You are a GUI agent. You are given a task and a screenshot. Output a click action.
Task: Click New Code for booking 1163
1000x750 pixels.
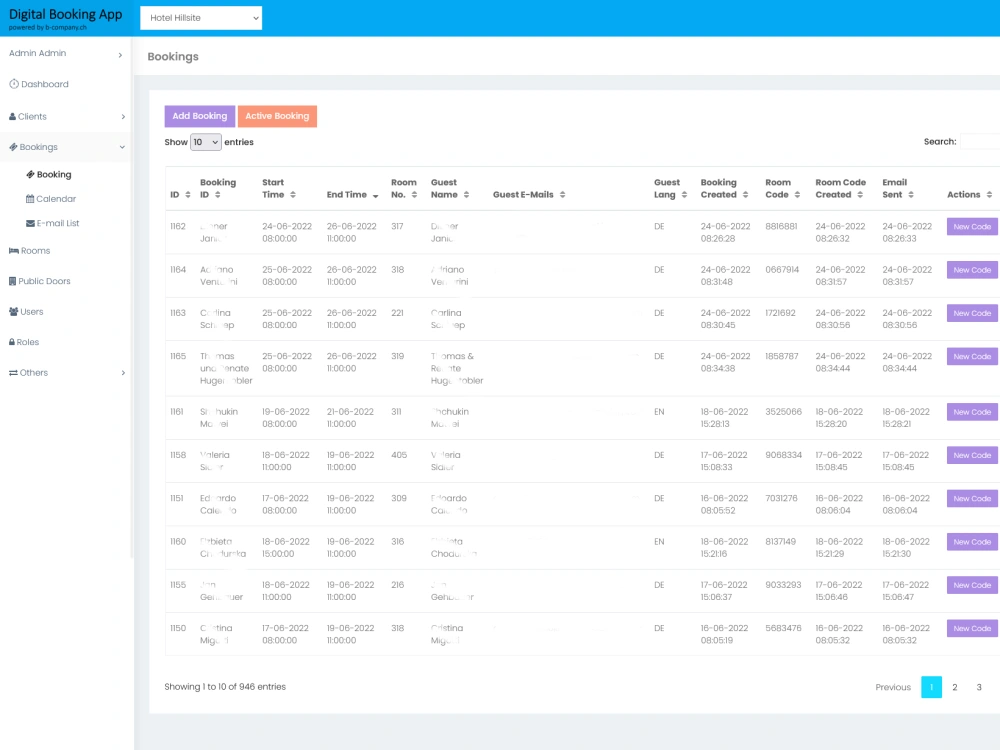coord(972,314)
